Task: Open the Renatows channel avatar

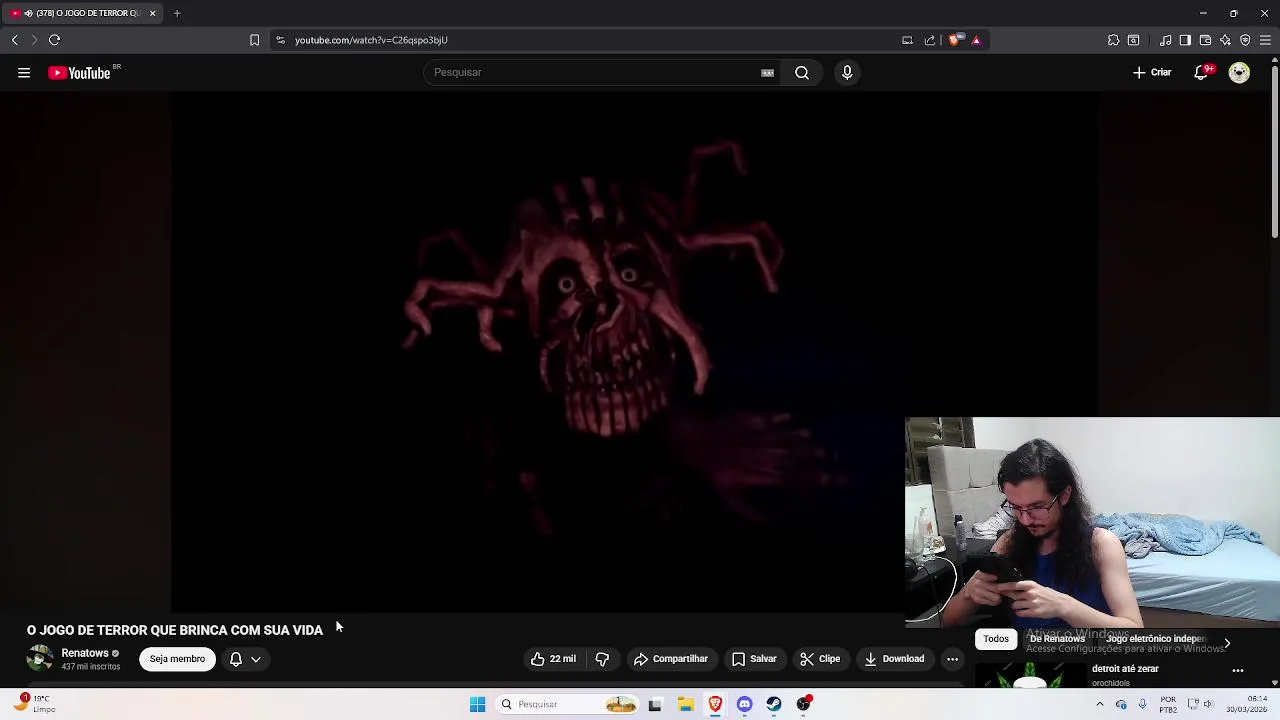Action: click(x=40, y=659)
